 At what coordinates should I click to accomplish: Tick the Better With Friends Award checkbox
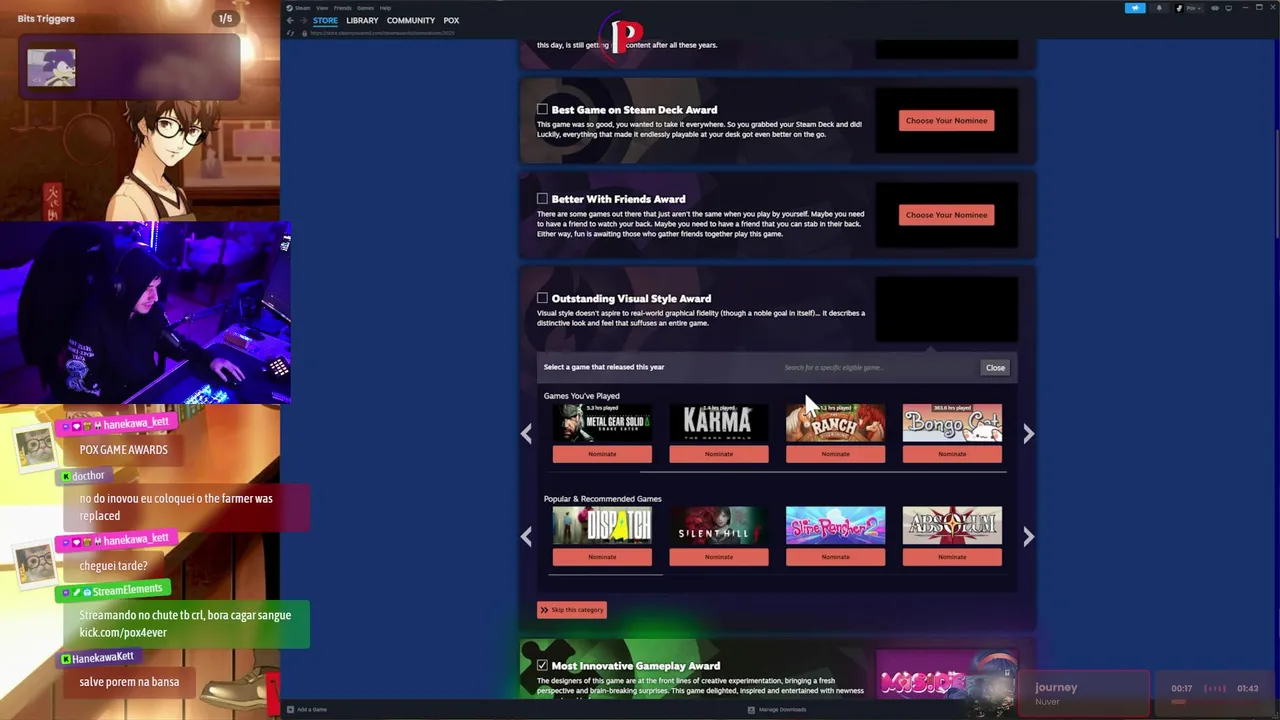[x=542, y=198]
